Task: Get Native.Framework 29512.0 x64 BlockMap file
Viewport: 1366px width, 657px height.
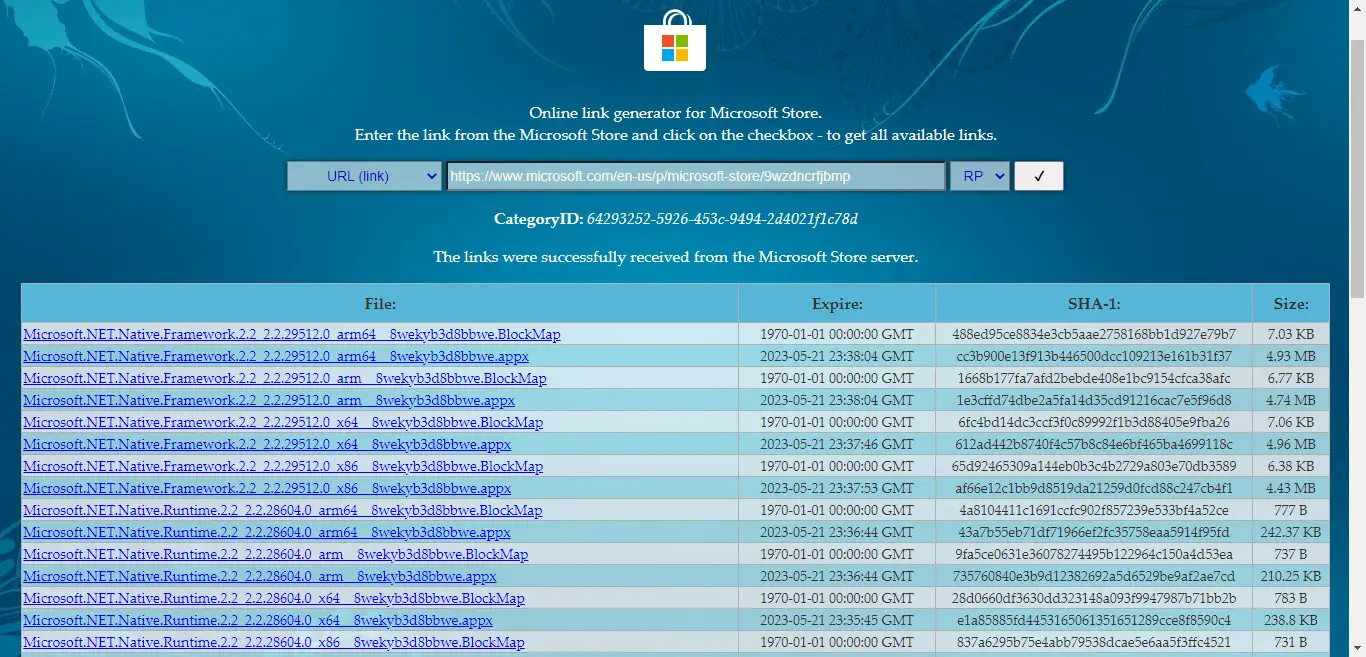Action: tap(283, 422)
